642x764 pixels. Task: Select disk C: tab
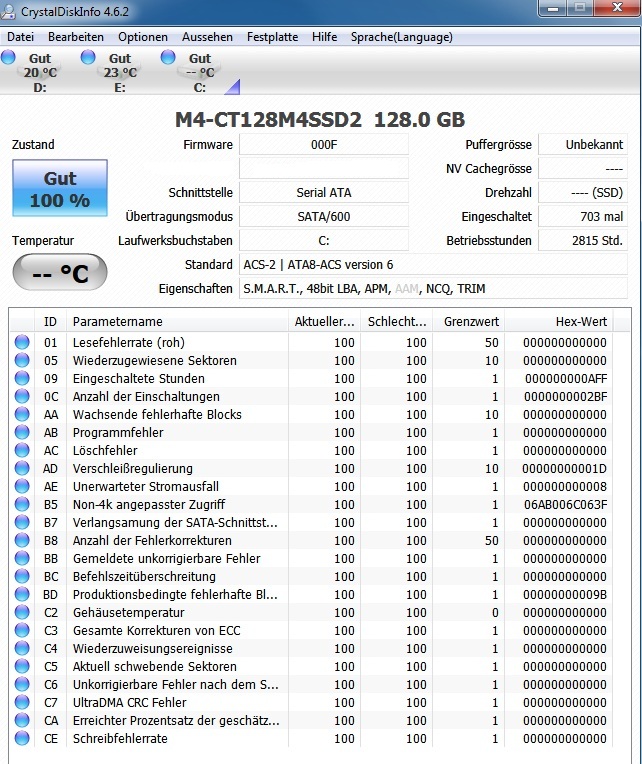(x=200, y=73)
